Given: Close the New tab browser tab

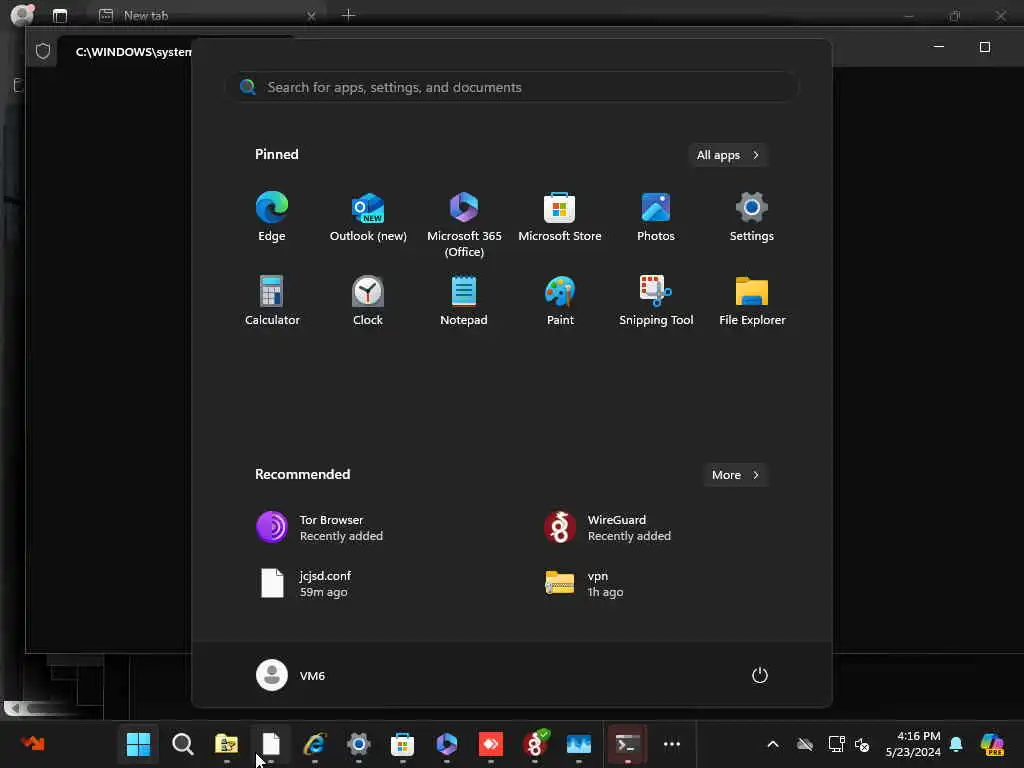Looking at the screenshot, I should [312, 16].
